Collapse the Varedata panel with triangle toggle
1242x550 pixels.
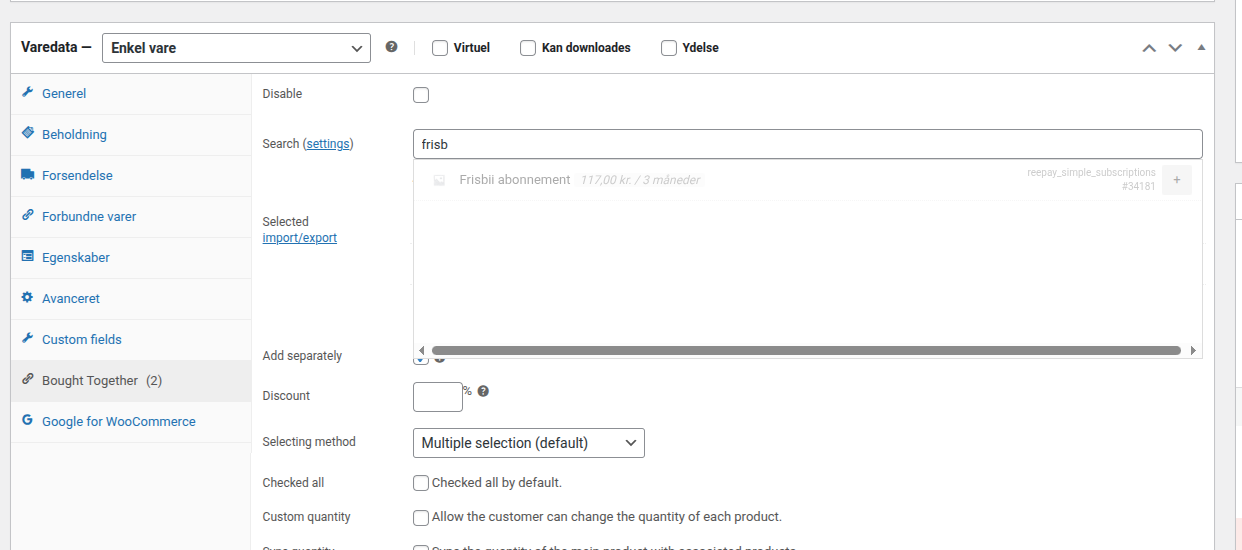[x=1201, y=48]
